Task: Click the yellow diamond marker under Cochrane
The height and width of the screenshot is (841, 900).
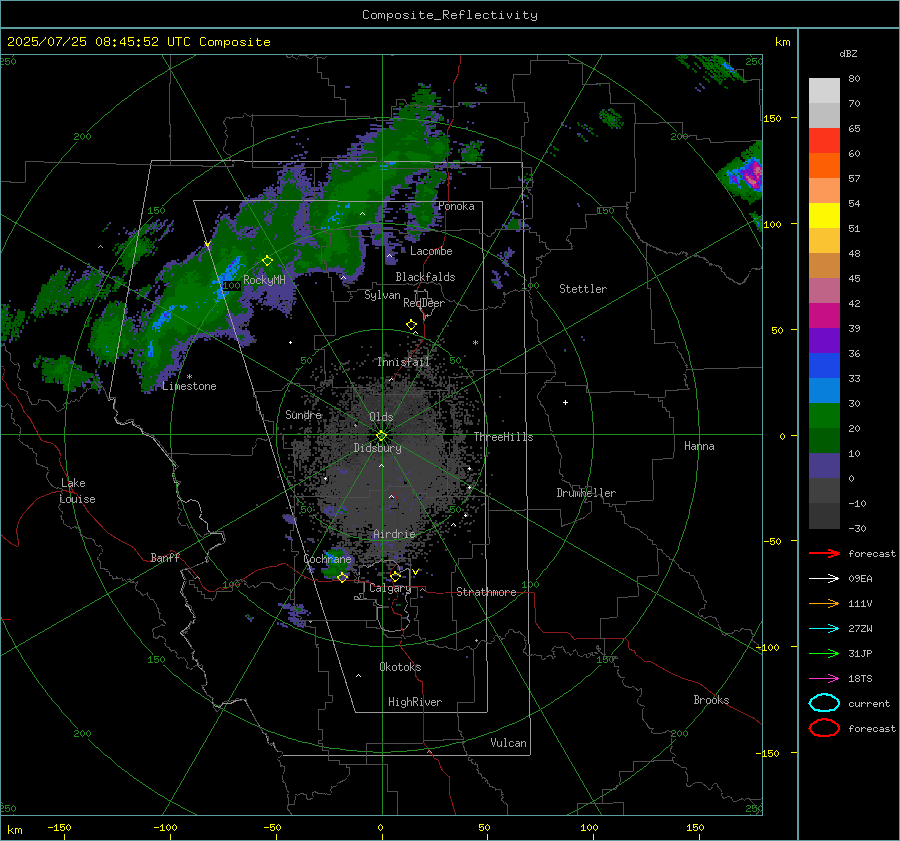Action: point(342,577)
